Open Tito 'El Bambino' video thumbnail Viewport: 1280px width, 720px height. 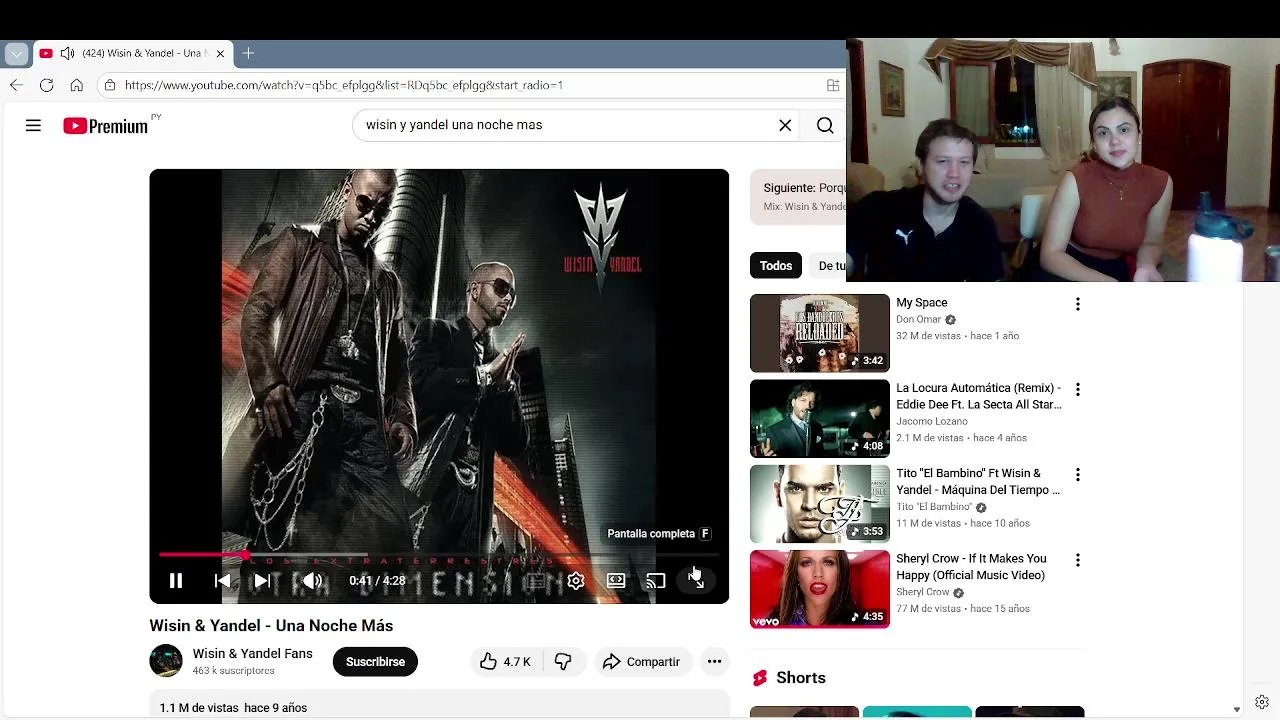tap(819, 504)
